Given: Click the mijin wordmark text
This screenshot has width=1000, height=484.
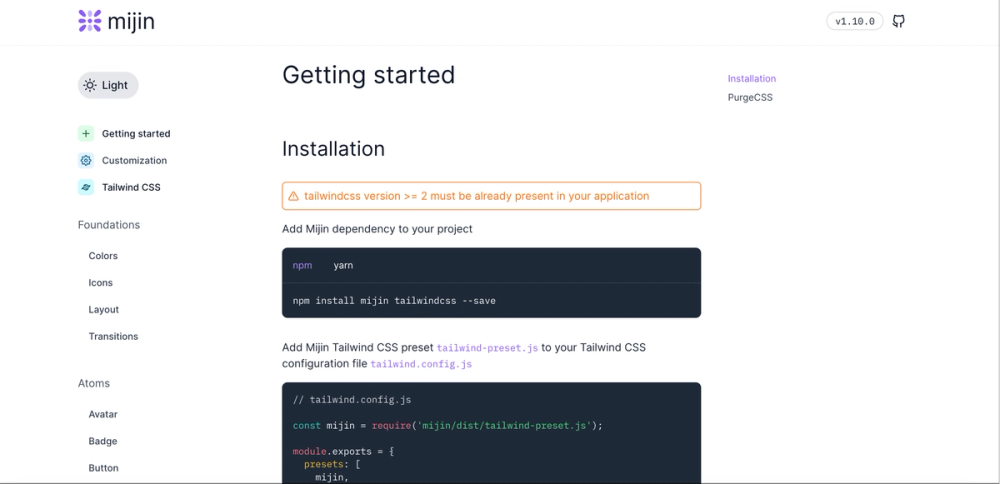Looking at the screenshot, I should pyautogui.click(x=131, y=22).
